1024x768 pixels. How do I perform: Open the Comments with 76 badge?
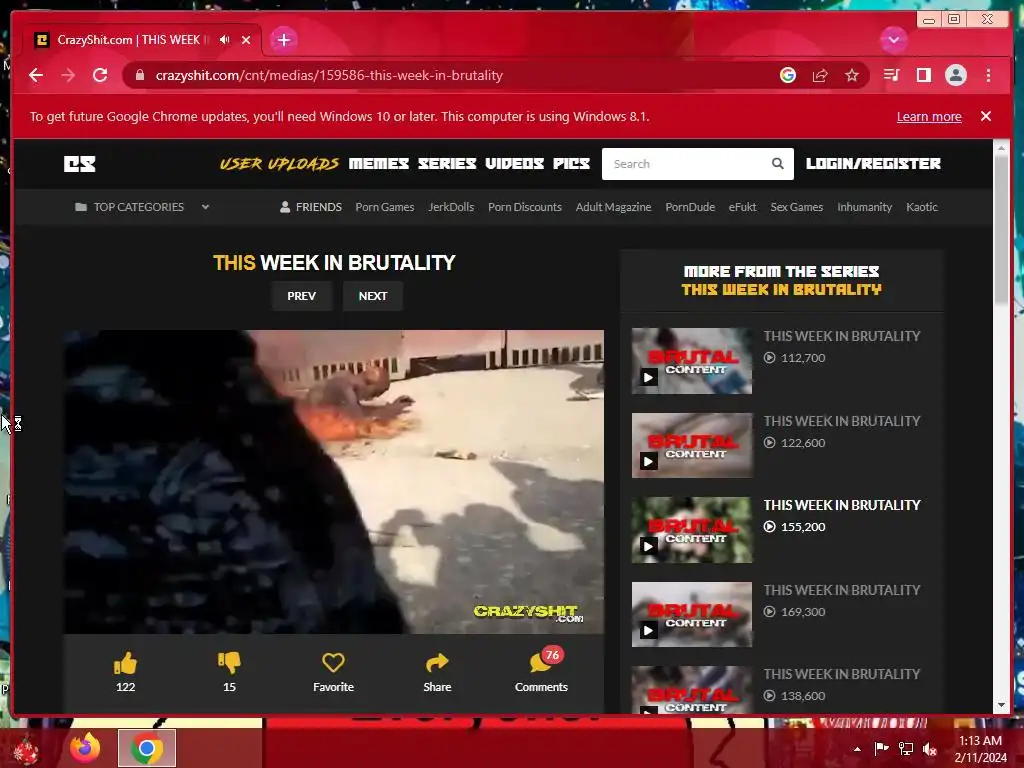(541, 671)
